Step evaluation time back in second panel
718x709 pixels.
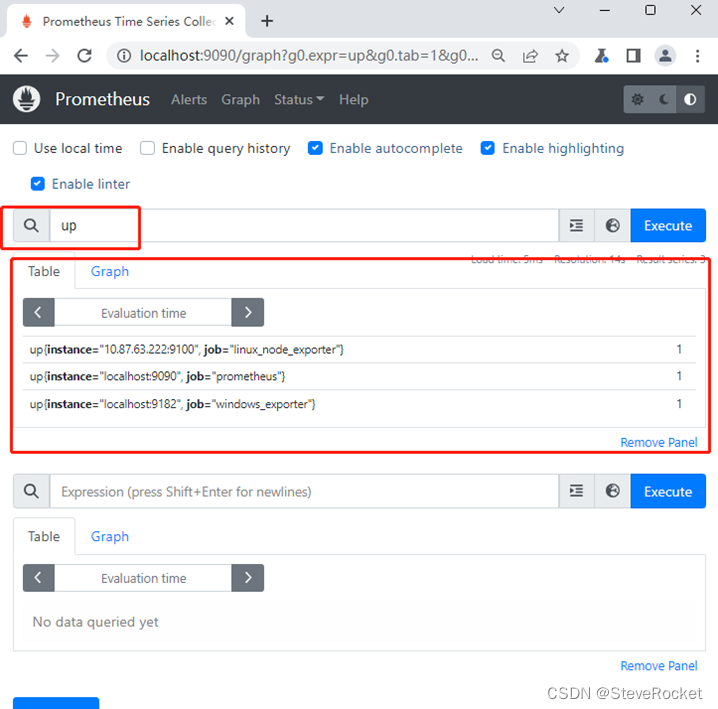click(38, 578)
